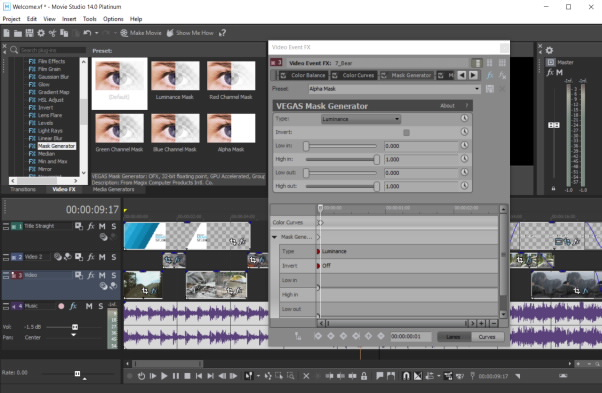Select the Luminance Mask preset thumbnail
This screenshot has width=602, height=393.
175,82
